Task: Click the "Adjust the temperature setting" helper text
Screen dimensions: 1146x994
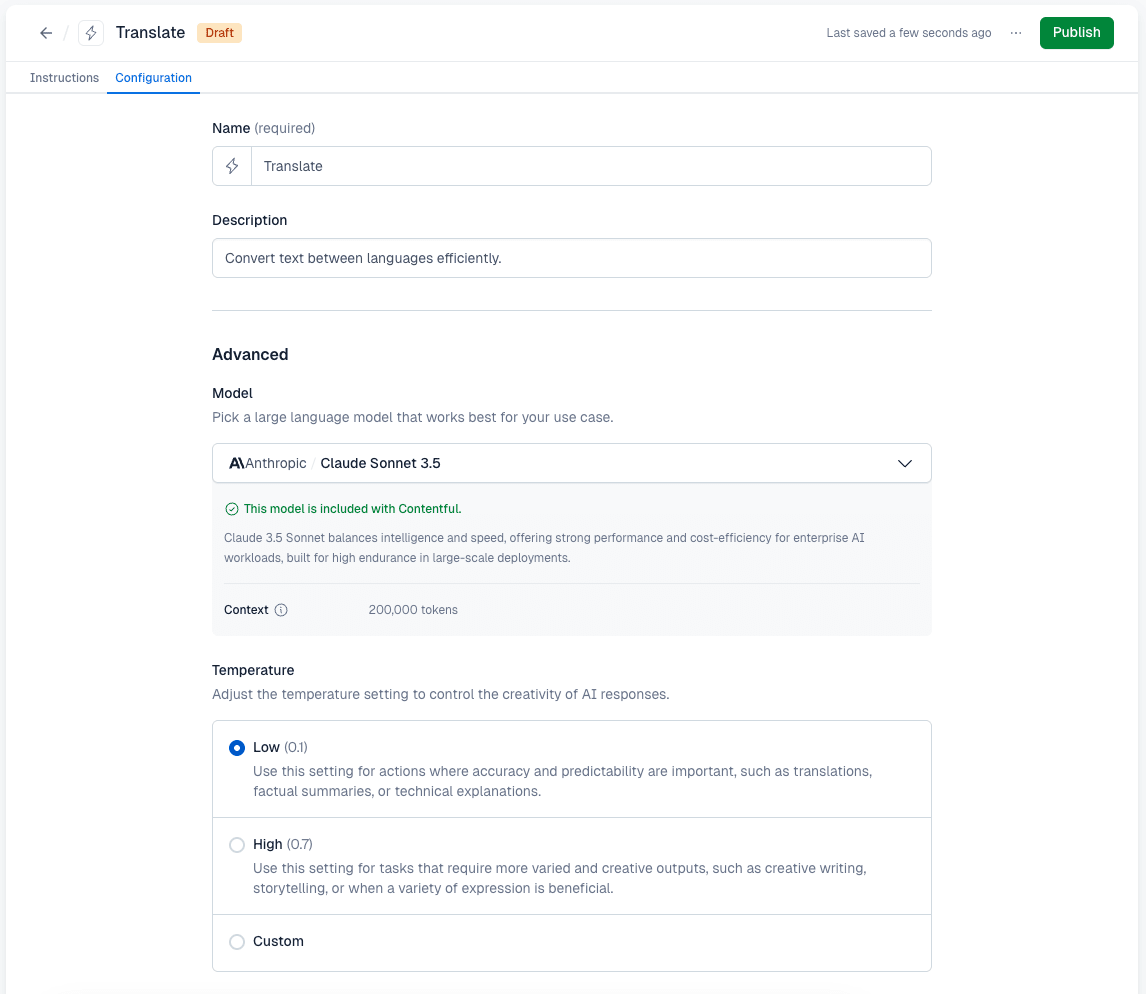Action: coord(441,694)
